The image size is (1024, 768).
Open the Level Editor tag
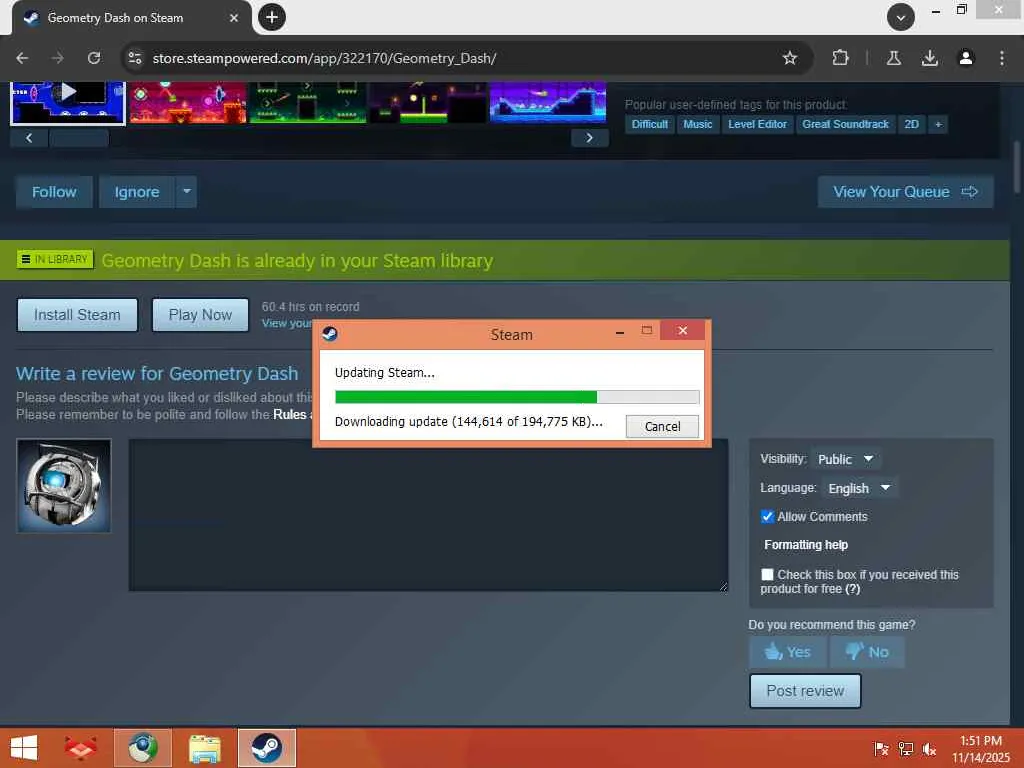[x=757, y=124]
